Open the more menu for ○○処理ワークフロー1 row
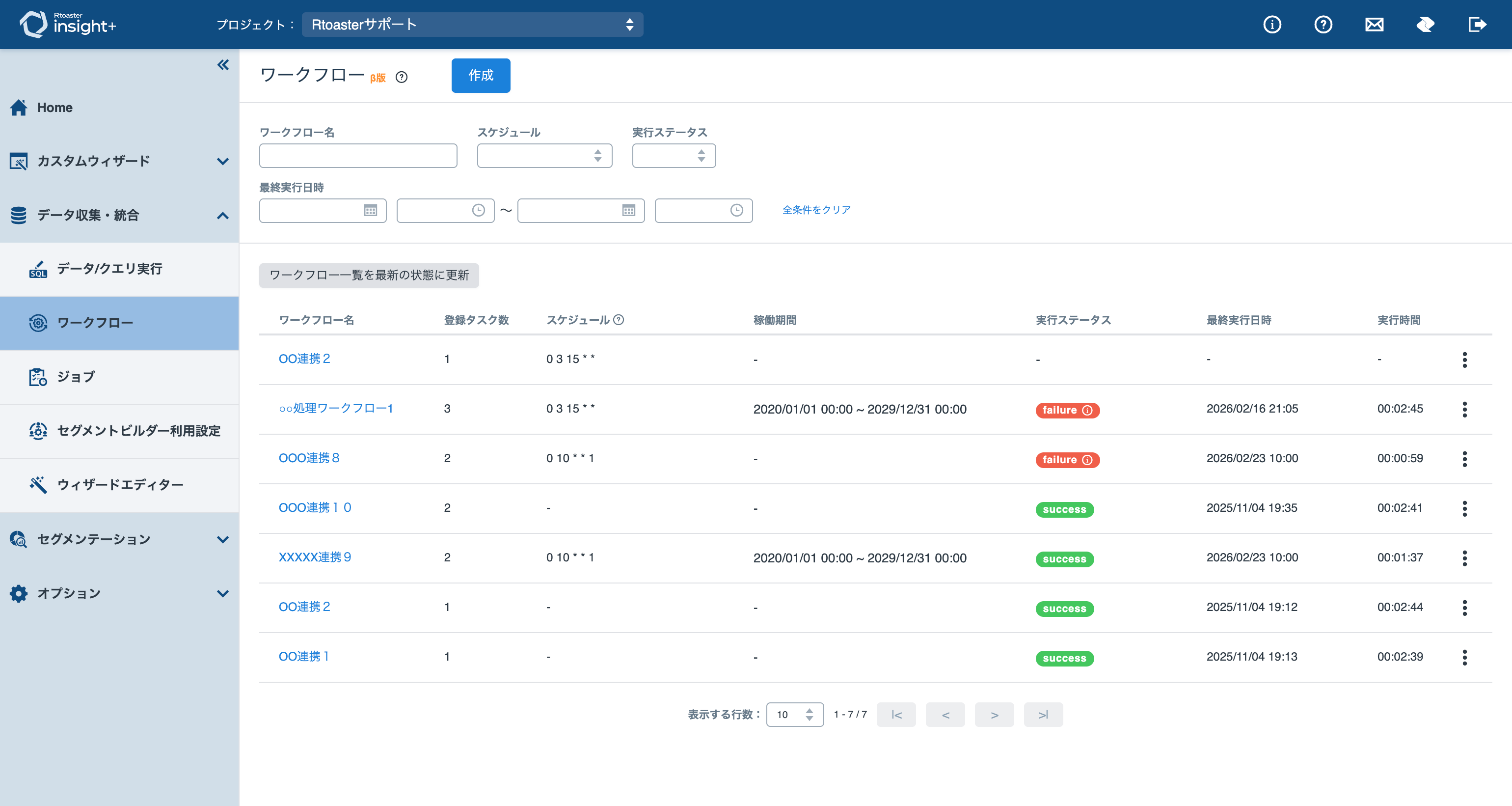The width and height of the screenshot is (1512, 806). (x=1465, y=410)
